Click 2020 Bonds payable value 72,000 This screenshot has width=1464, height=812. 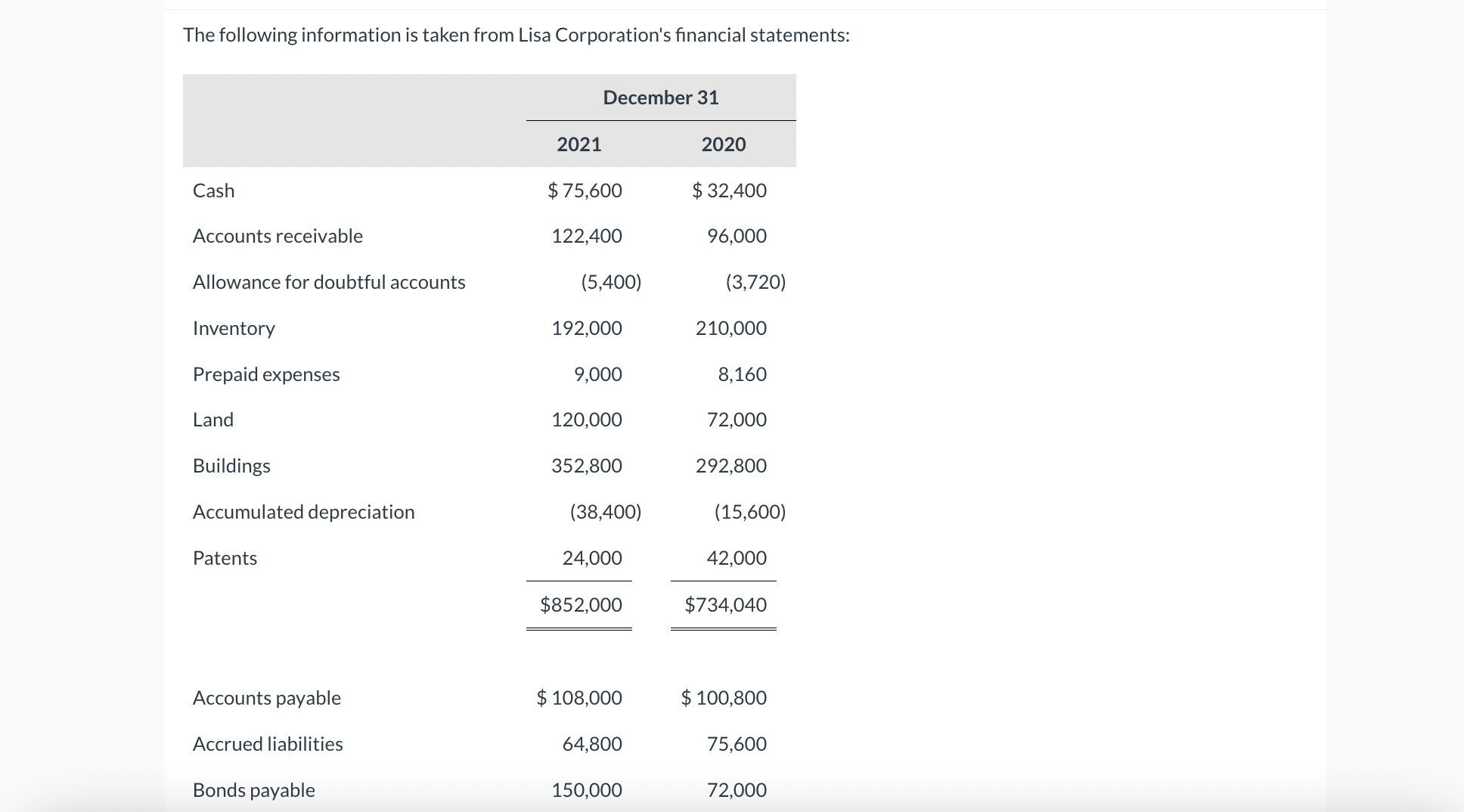pyautogui.click(x=737, y=790)
